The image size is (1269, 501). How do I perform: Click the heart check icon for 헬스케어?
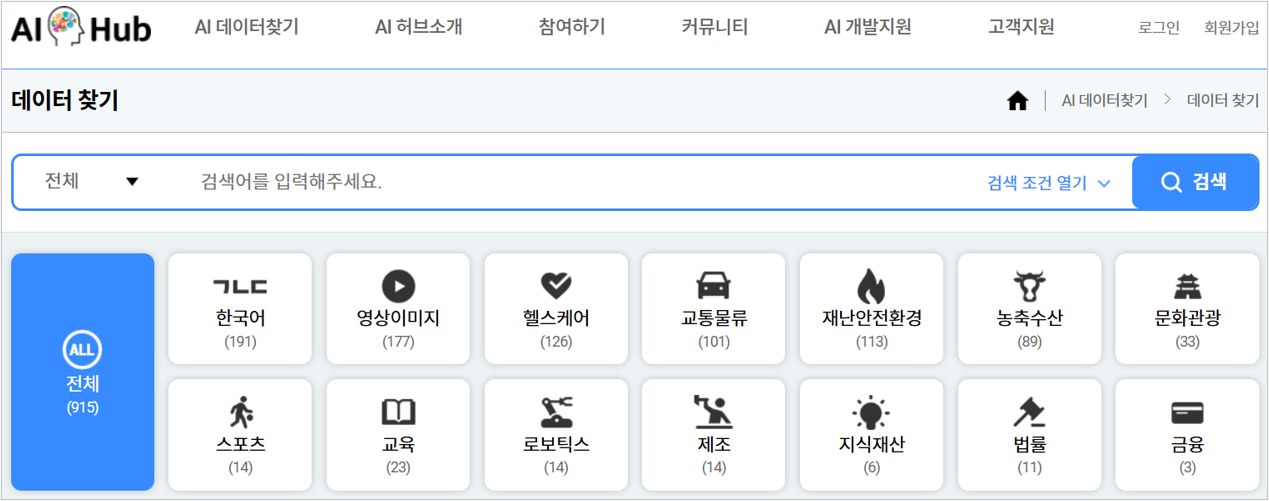pos(556,286)
